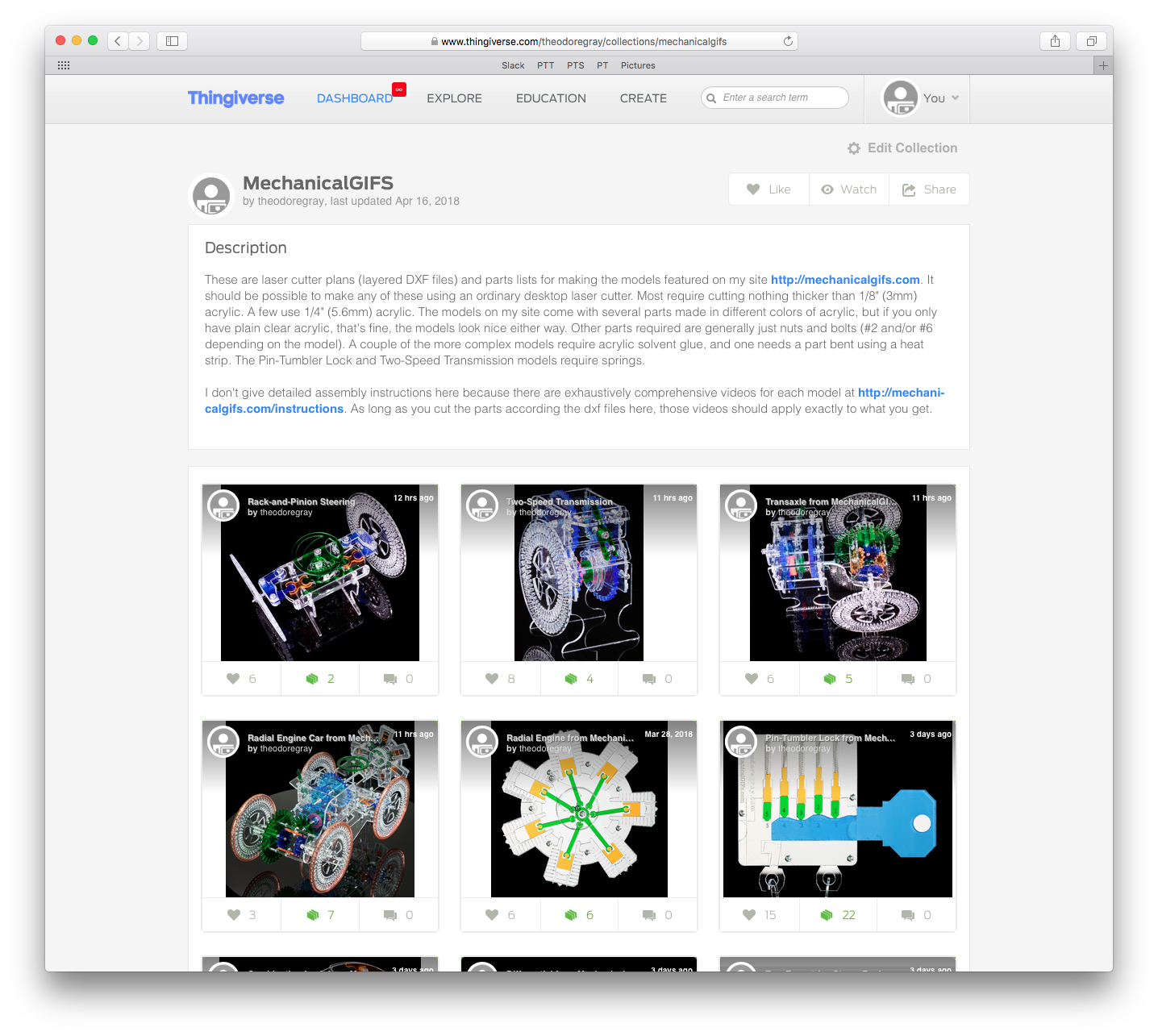Click the CREATE navigation link
The image size is (1158, 1036).
(x=643, y=98)
